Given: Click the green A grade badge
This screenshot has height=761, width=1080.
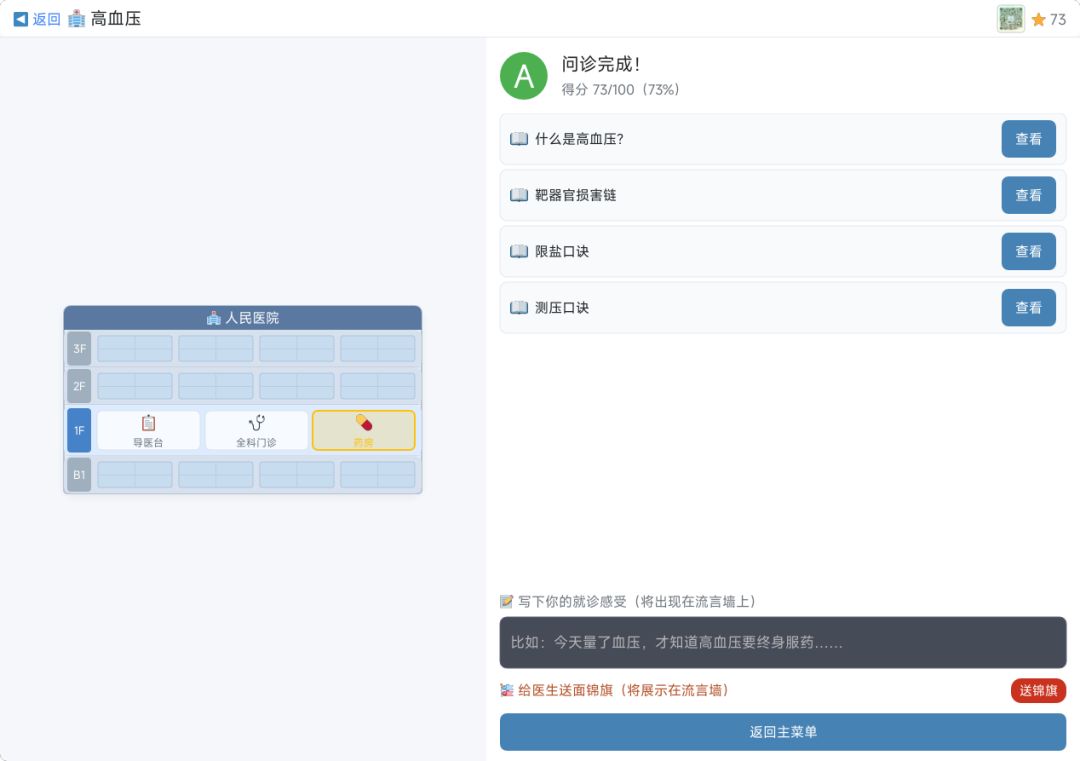Looking at the screenshot, I should click(524, 76).
